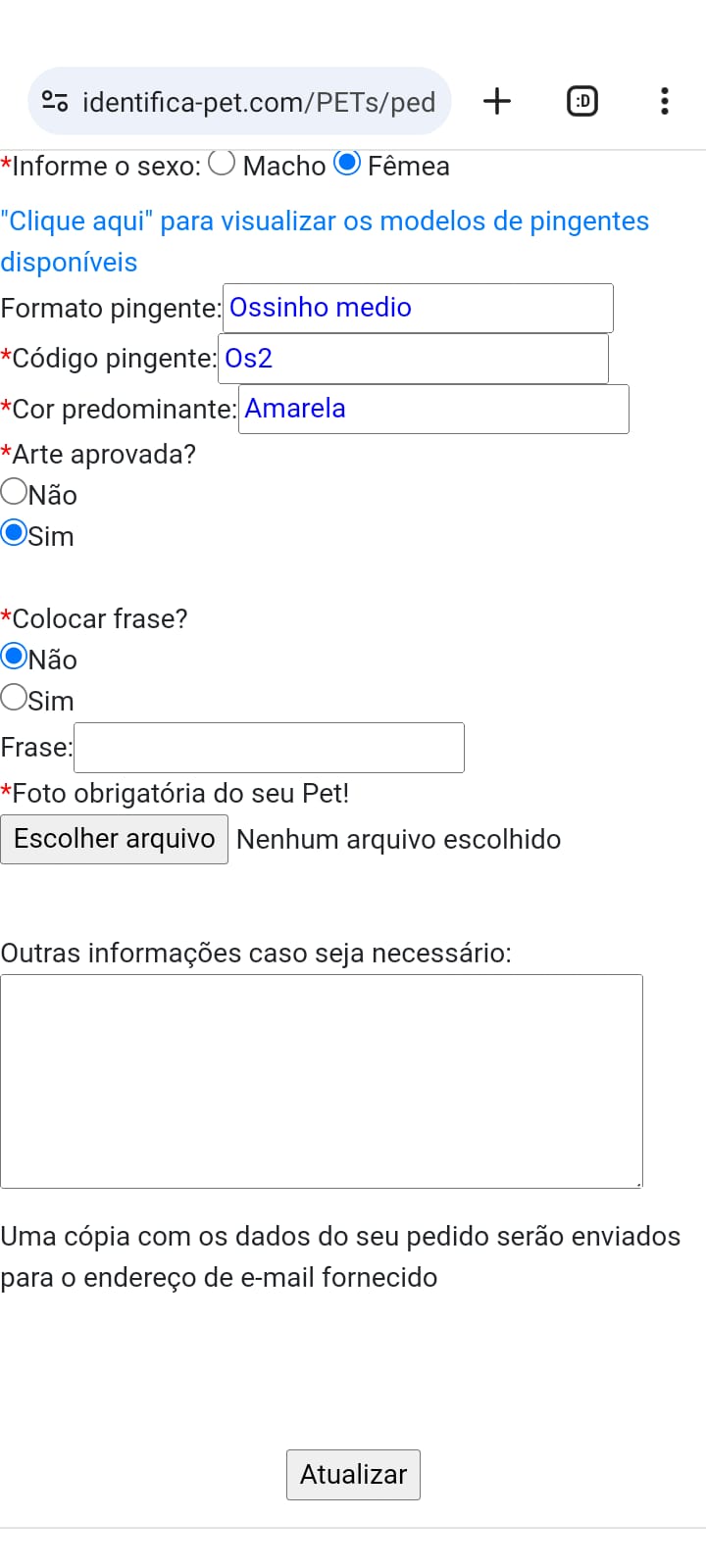The width and height of the screenshot is (706, 1568).
Task: Focus the Formato pingente field
Action: click(418, 308)
